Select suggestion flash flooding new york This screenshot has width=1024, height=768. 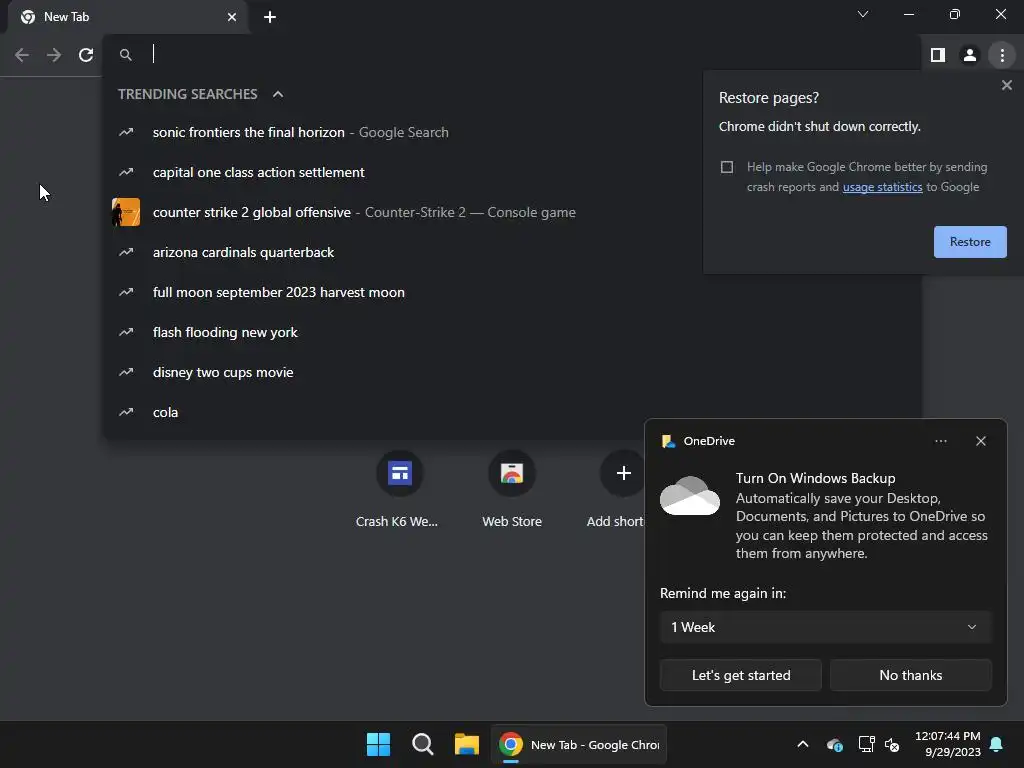coord(513,332)
